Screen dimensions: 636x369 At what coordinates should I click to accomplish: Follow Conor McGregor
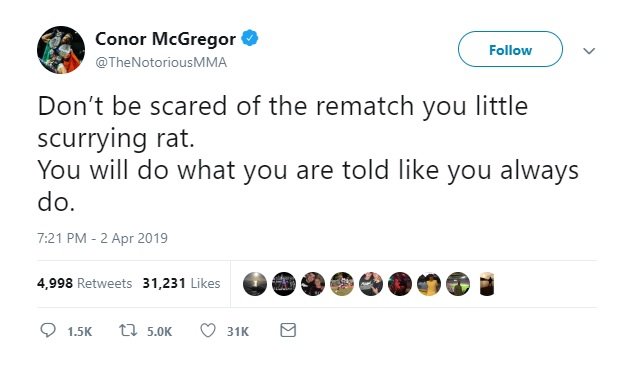click(x=510, y=49)
